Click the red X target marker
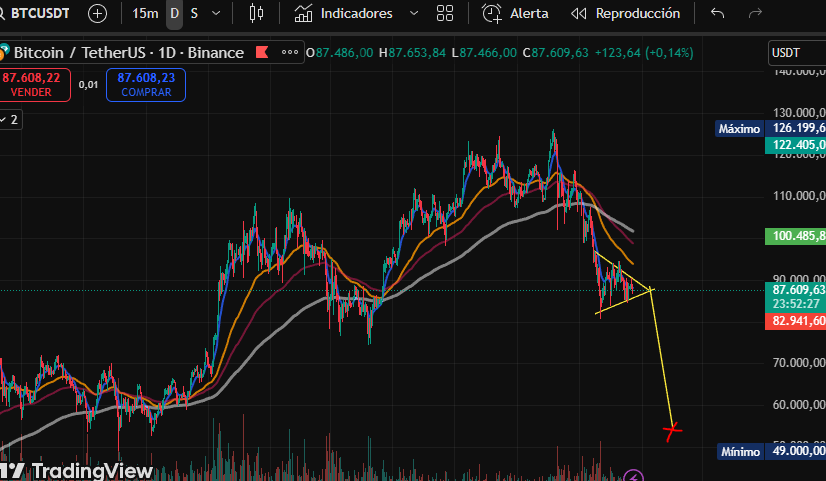 (x=672, y=431)
